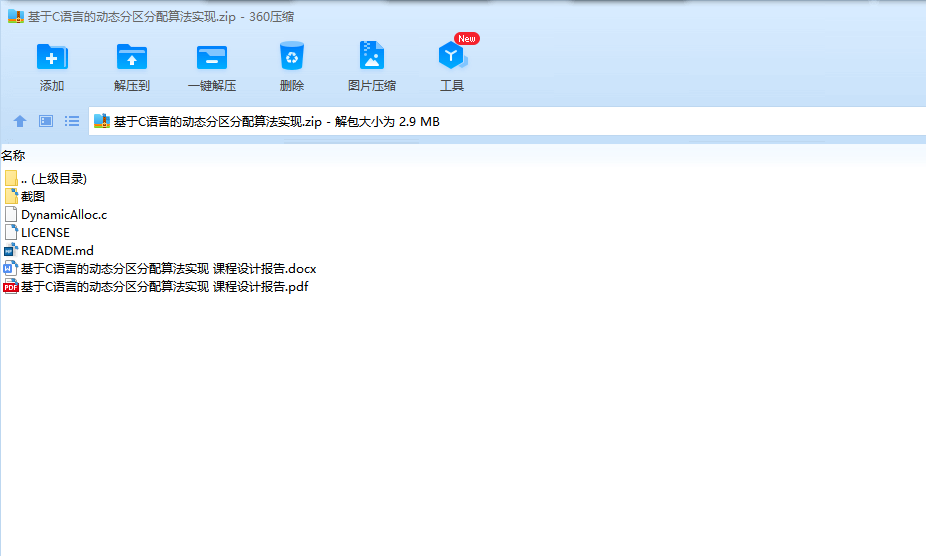Click the zip archive icon in address bar
Screen dimensions: 926x556
pos(102,121)
